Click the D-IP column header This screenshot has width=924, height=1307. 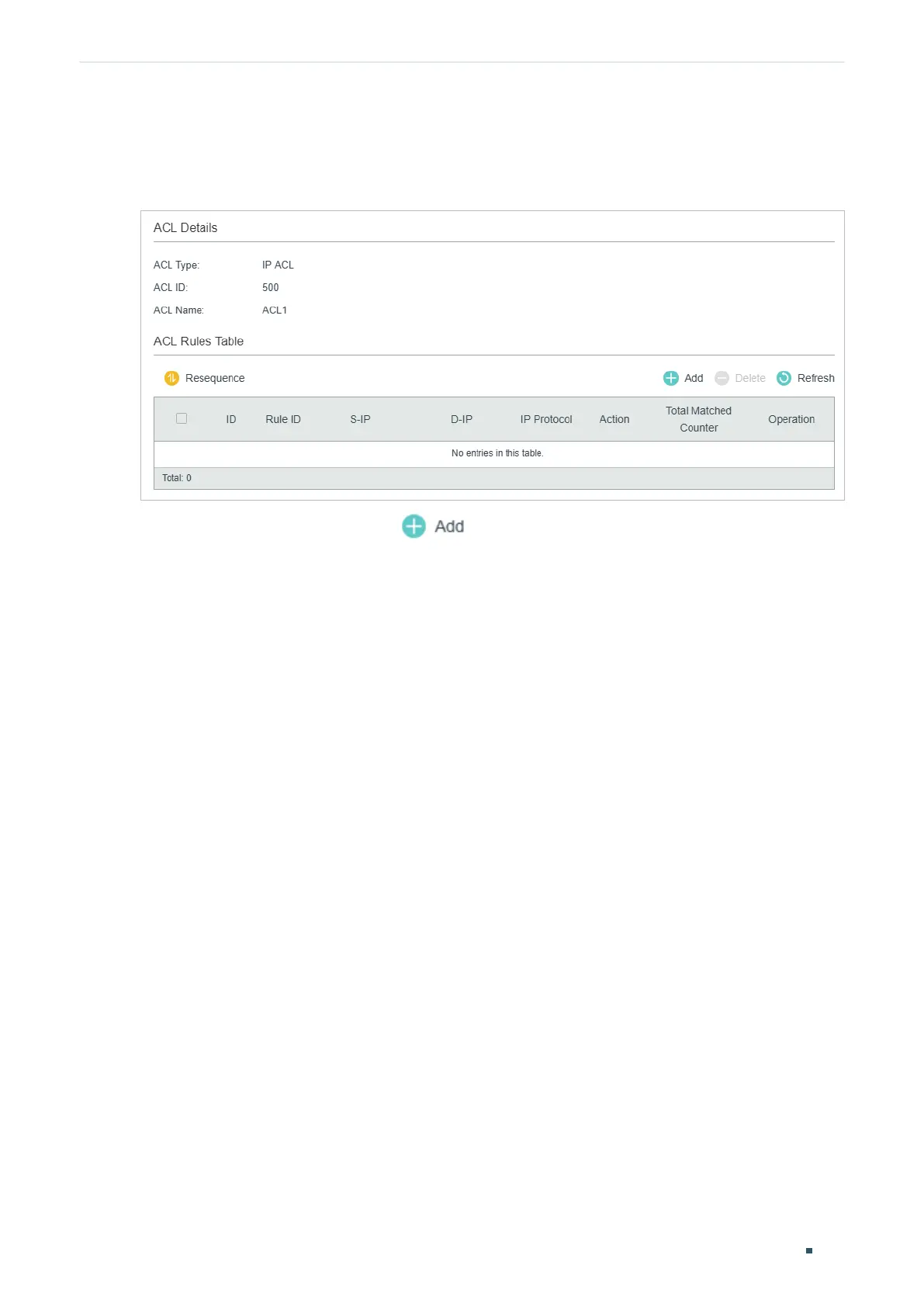click(462, 419)
